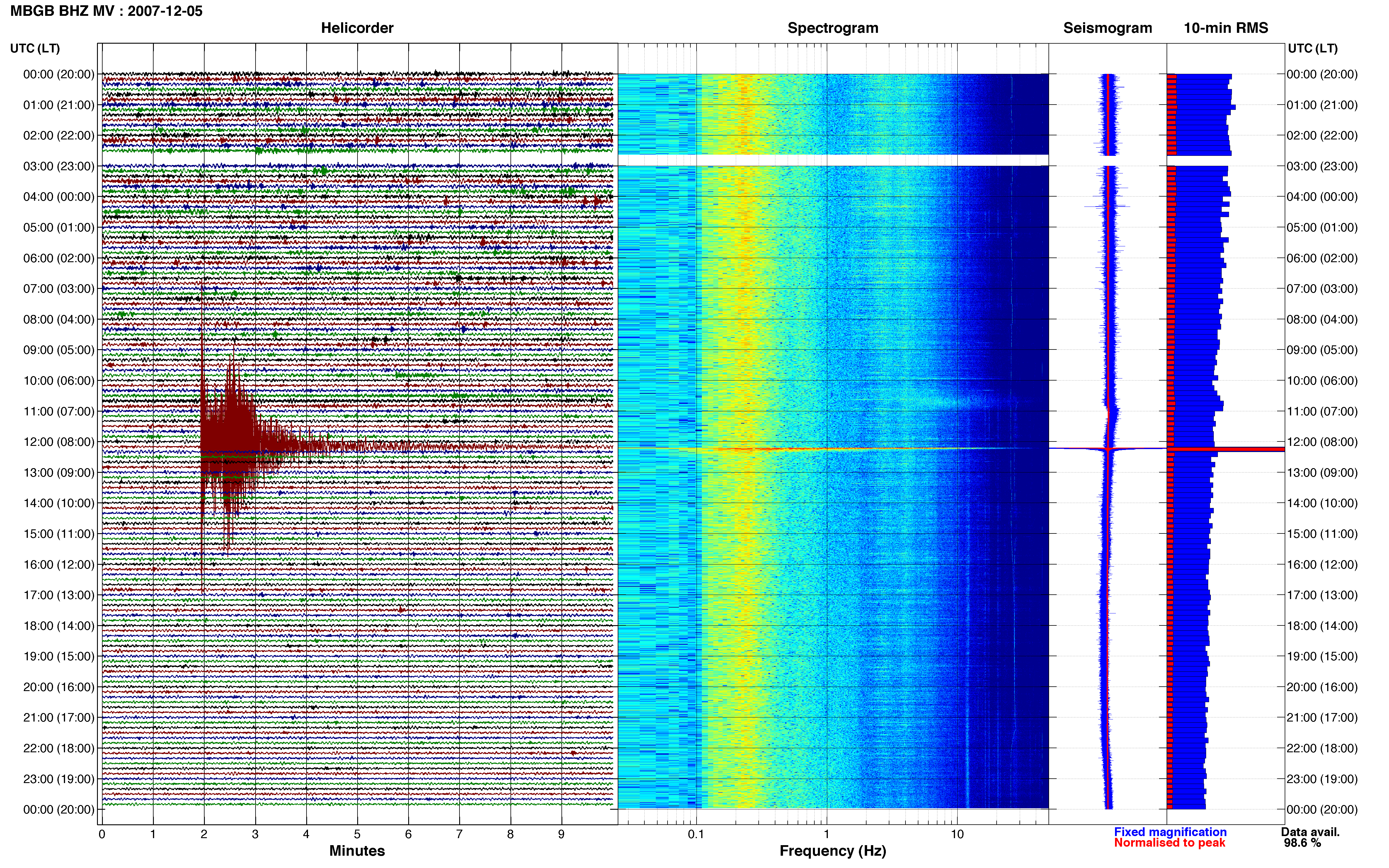Click the right '04:00 (00:00)' time label
Image resolution: width=1389 pixels, height=868 pixels.
tap(1322, 197)
